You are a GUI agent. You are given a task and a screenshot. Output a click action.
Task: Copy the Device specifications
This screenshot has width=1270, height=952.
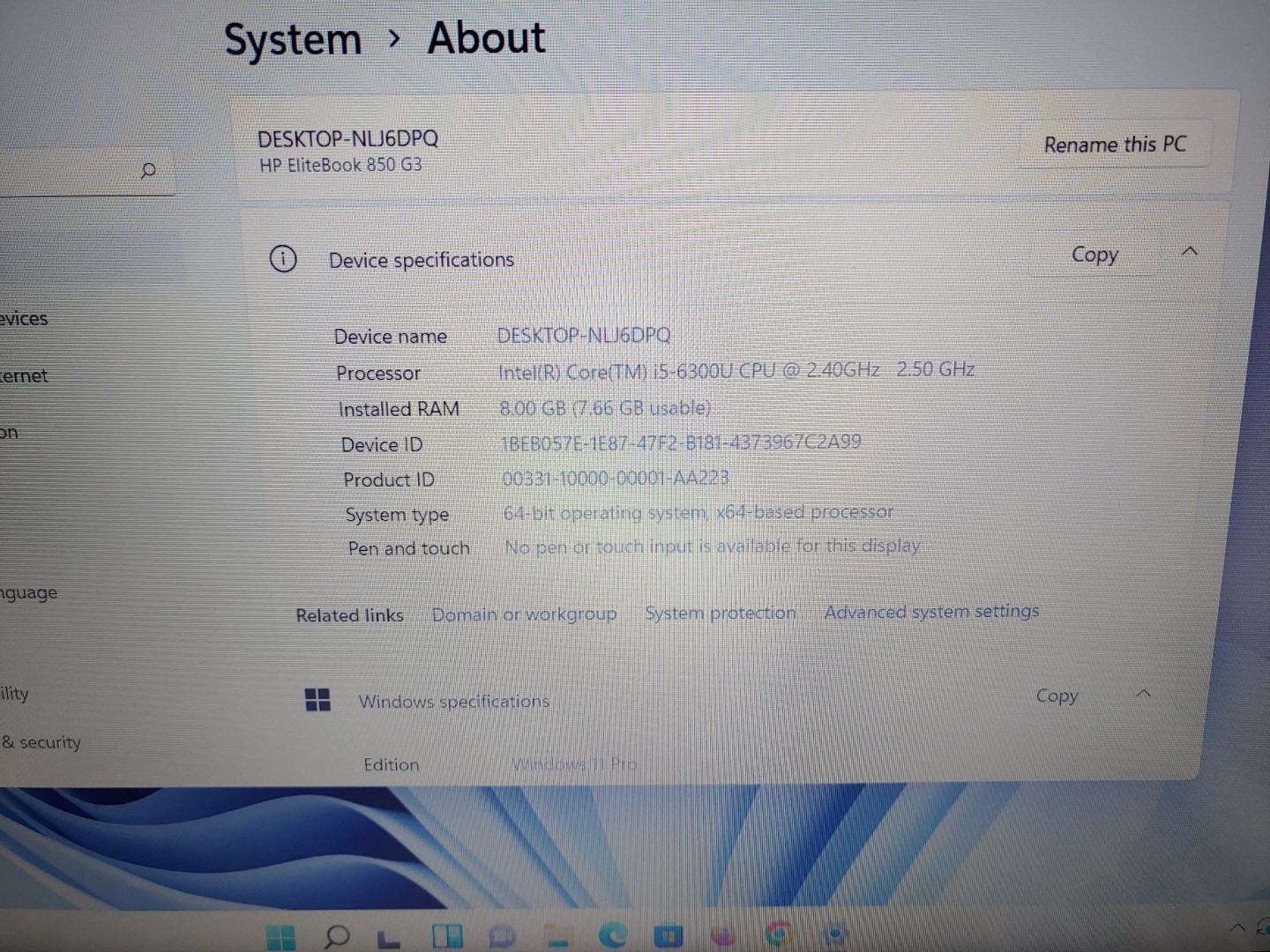(x=1094, y=255)
